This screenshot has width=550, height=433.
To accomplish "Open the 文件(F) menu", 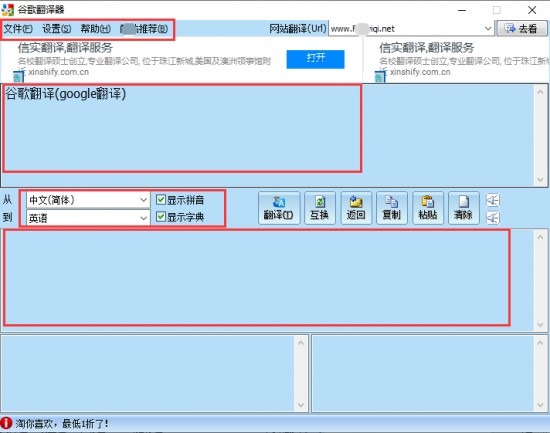I will coord(18,29).
